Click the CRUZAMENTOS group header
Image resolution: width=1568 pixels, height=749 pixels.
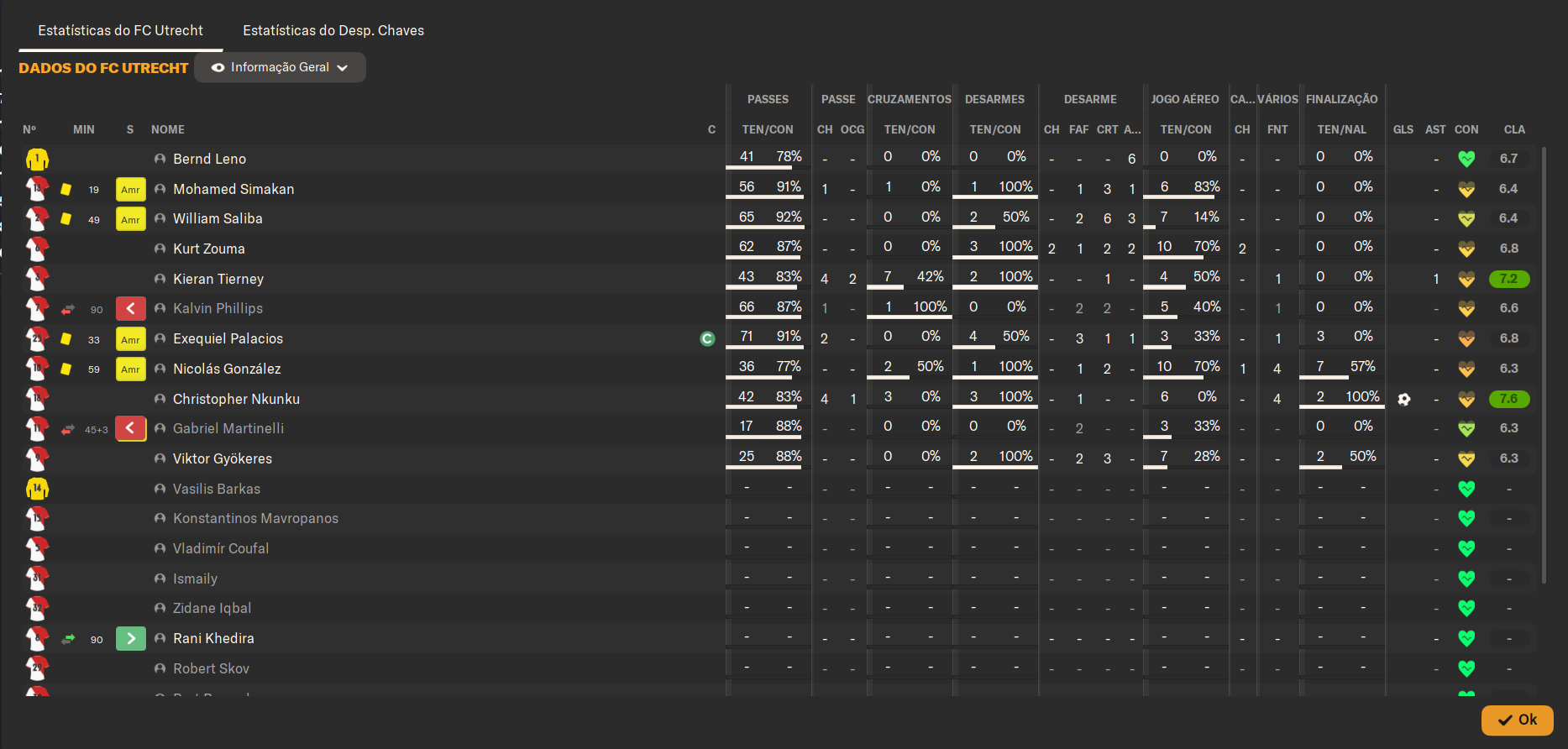coord(909,99)
